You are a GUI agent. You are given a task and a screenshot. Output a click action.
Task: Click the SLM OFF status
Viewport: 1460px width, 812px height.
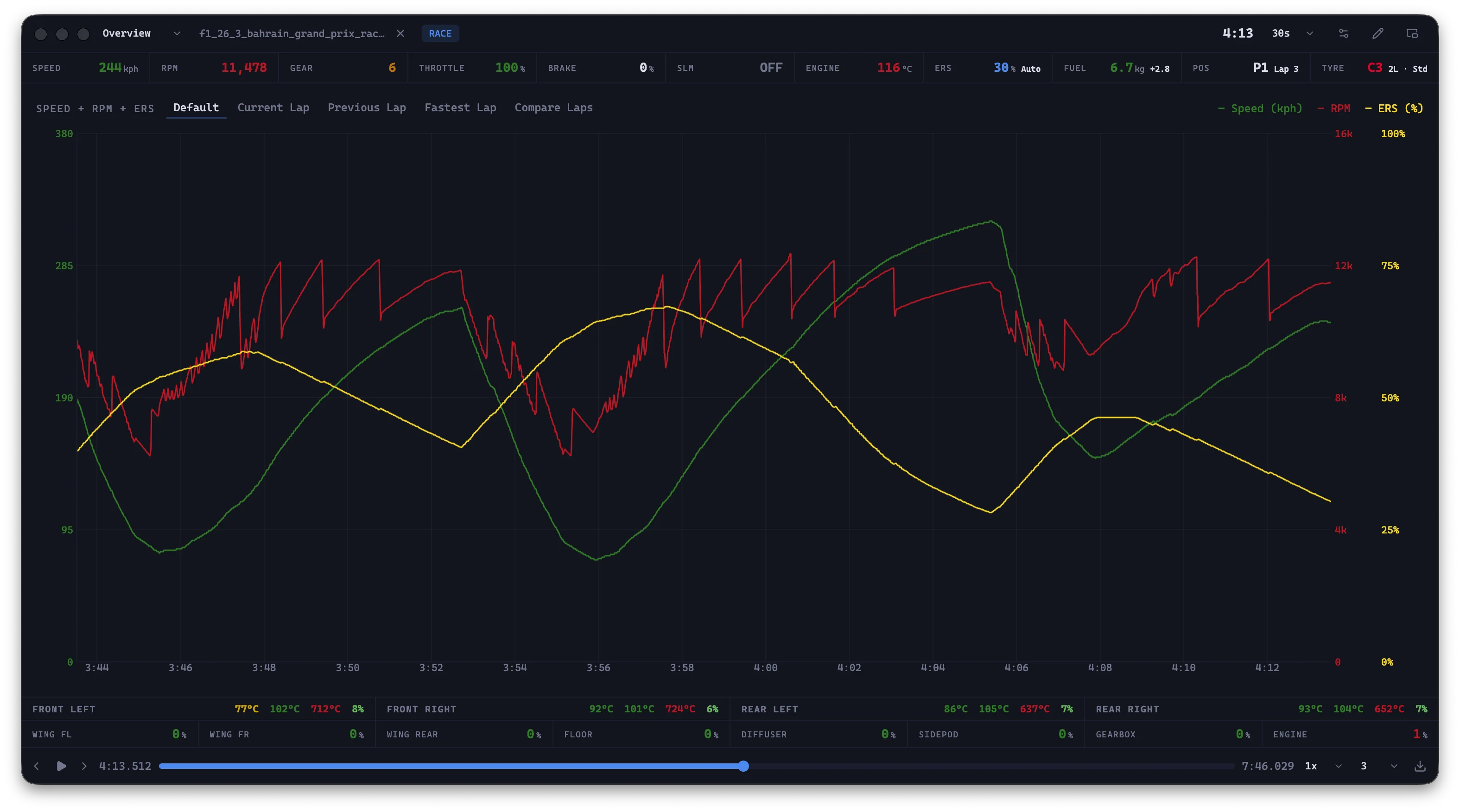(x=771, y=68)
